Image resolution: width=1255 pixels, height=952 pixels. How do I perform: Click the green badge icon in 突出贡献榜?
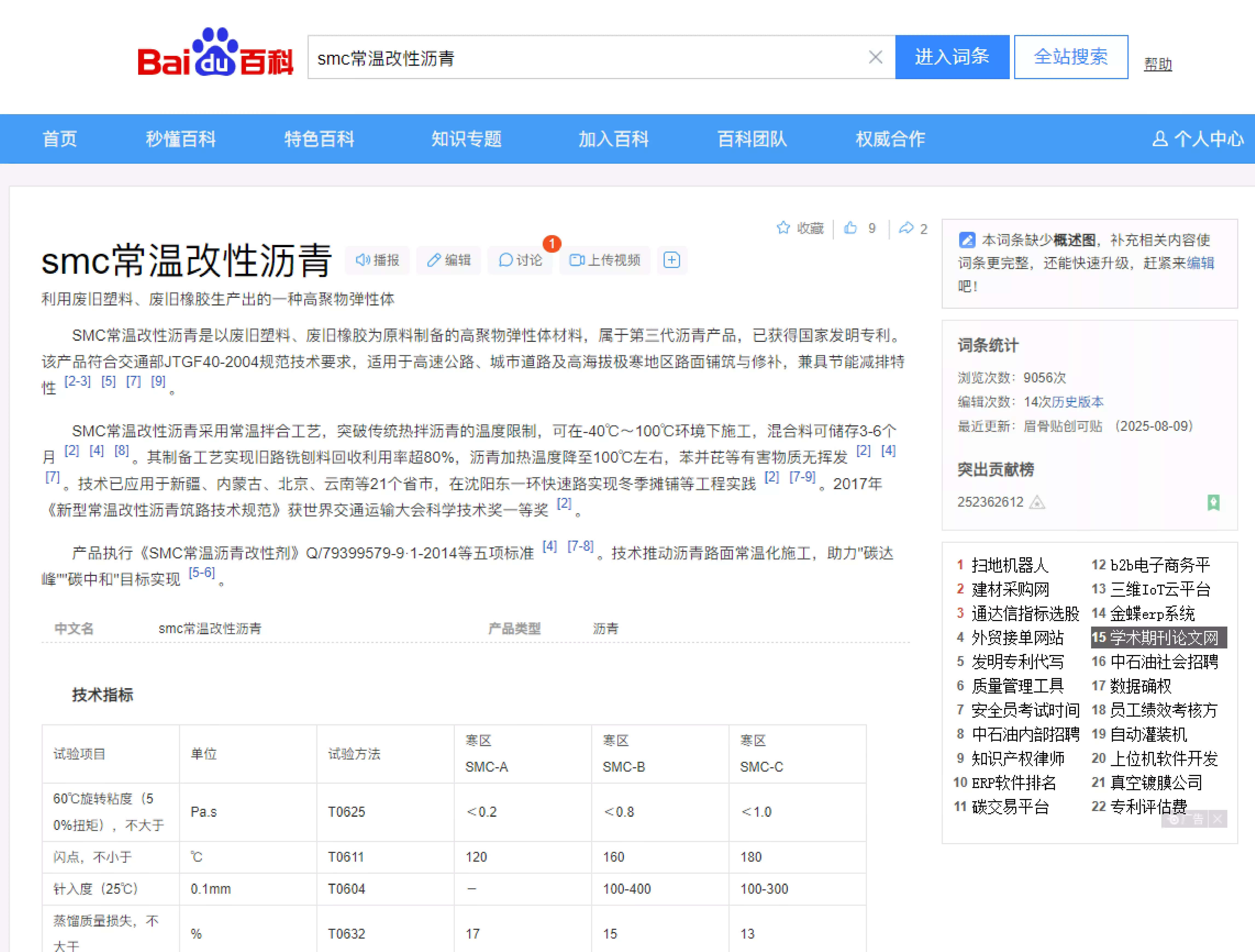1213,503
